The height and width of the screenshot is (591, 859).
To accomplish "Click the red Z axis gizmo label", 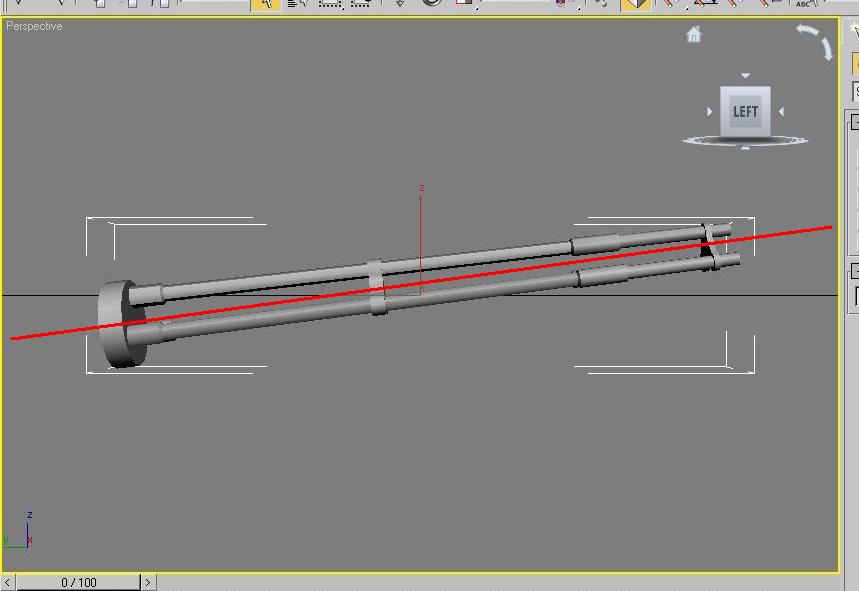I will click(x=421, y=188).
